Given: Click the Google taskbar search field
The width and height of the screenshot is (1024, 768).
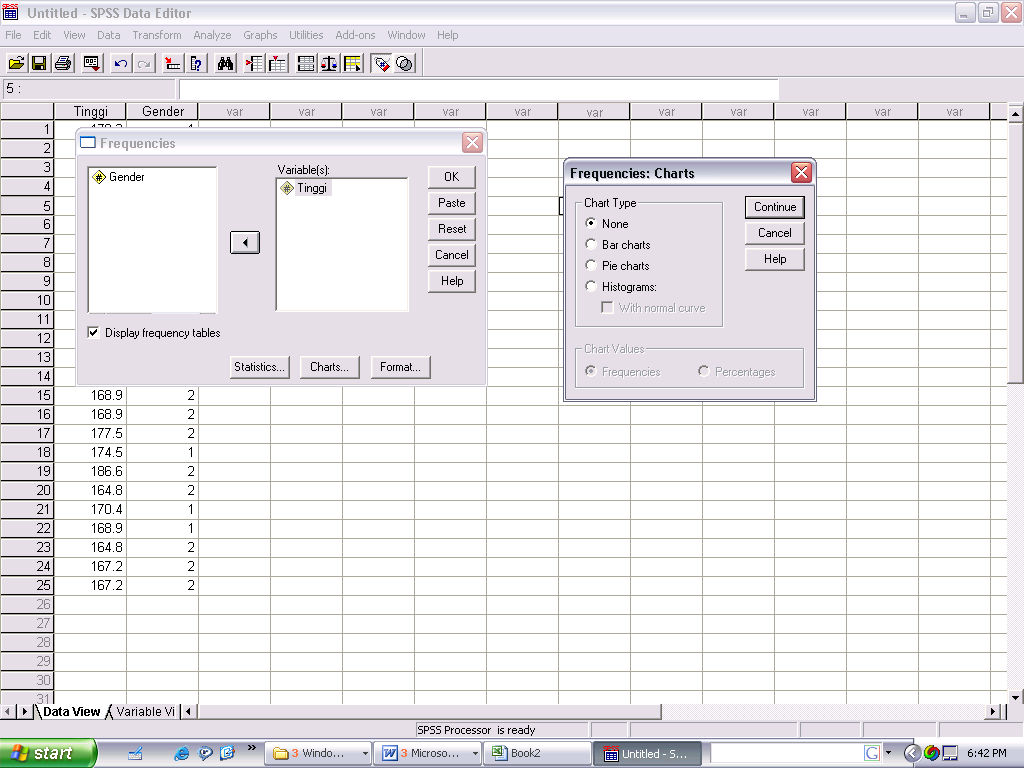Looking at the screenshot, I should (x=786, y=753).
